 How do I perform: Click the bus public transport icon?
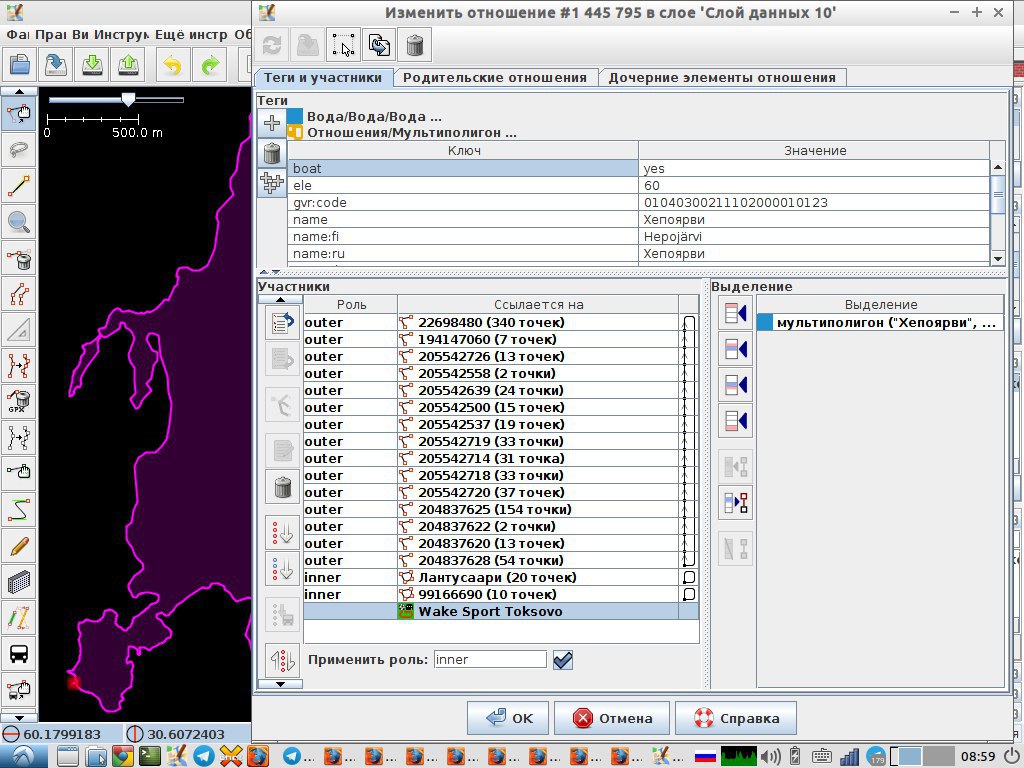click(x=19, y=653)
